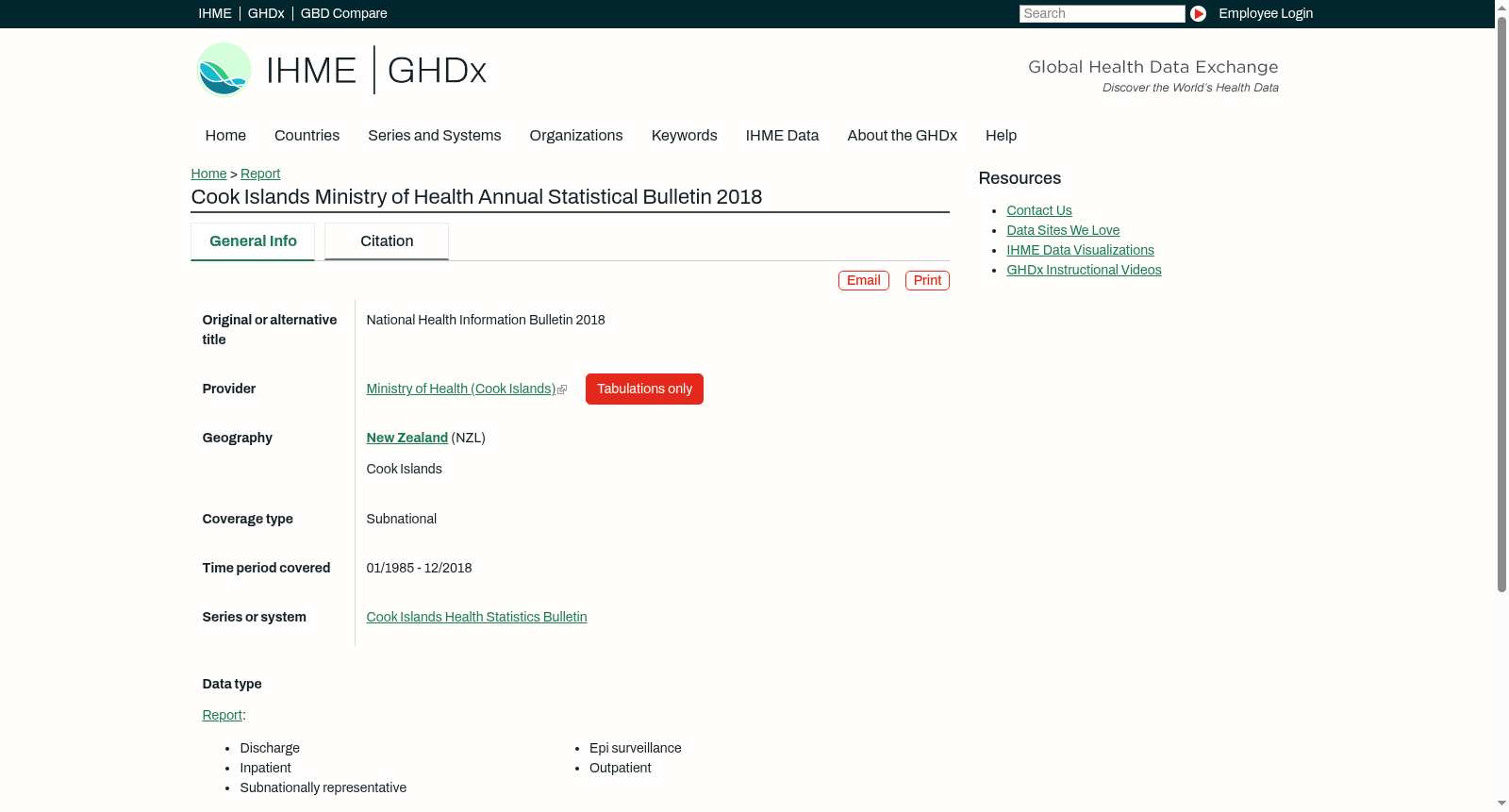Open Employee Login

(1266, 13)
